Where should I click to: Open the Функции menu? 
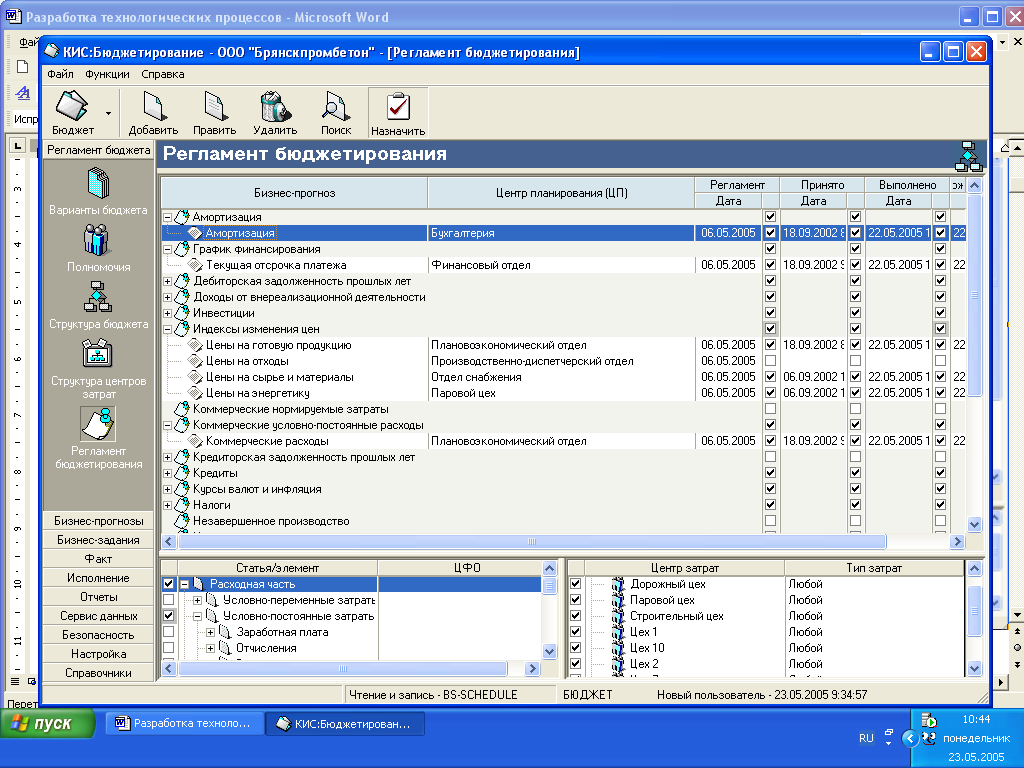tap(107, 74)
